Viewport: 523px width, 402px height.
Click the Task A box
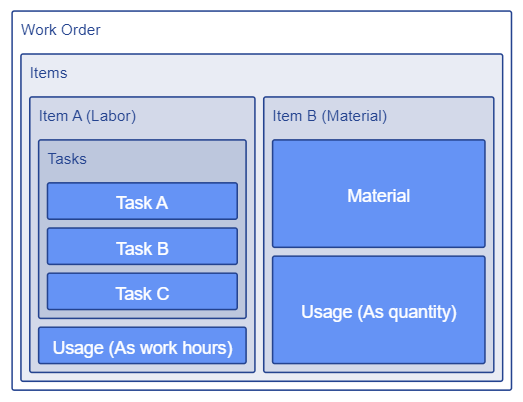tap(142, 201)
